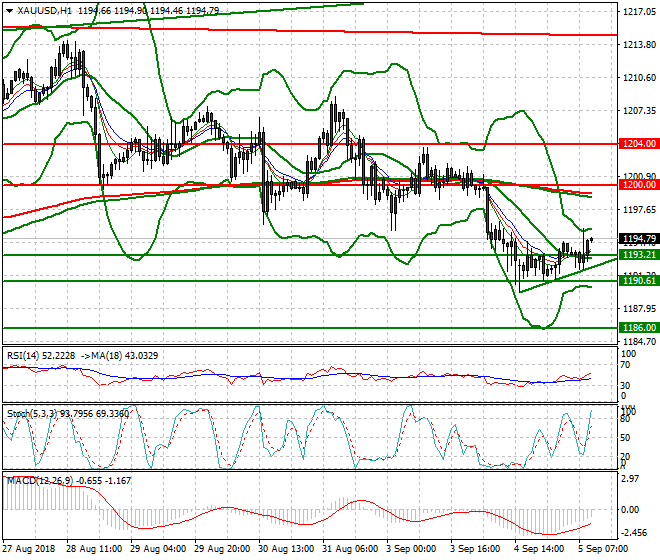Select the 1197.65 price scale value
Viewport: 660px width, 560px height.
[x=639, y=209]
